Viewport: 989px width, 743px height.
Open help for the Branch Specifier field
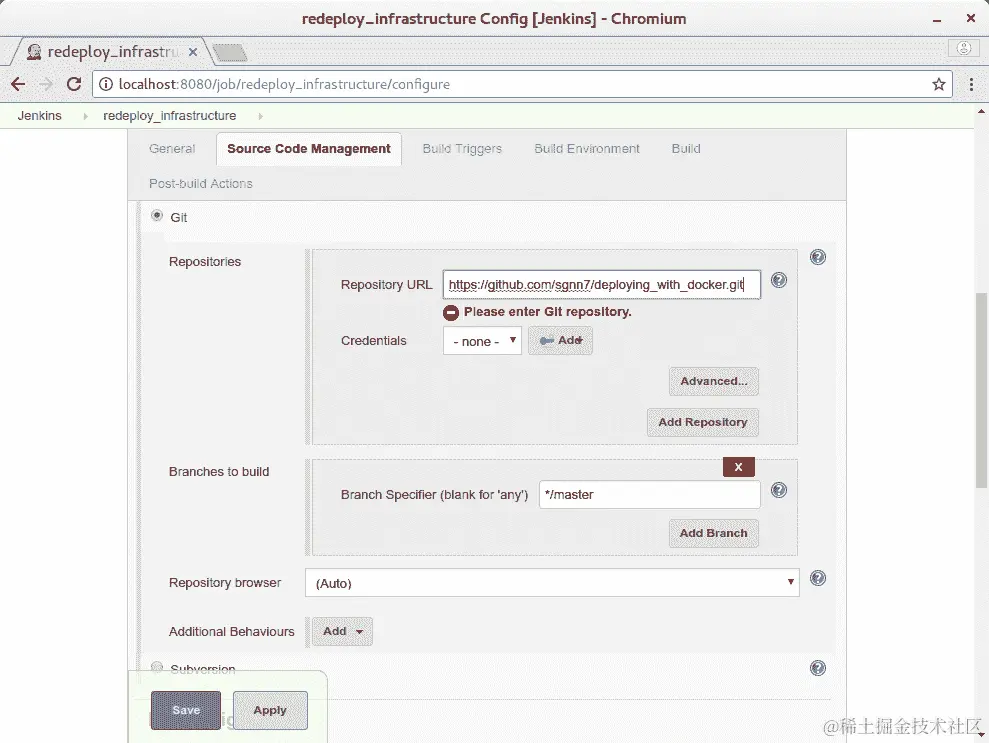click(x=779, y=490)
